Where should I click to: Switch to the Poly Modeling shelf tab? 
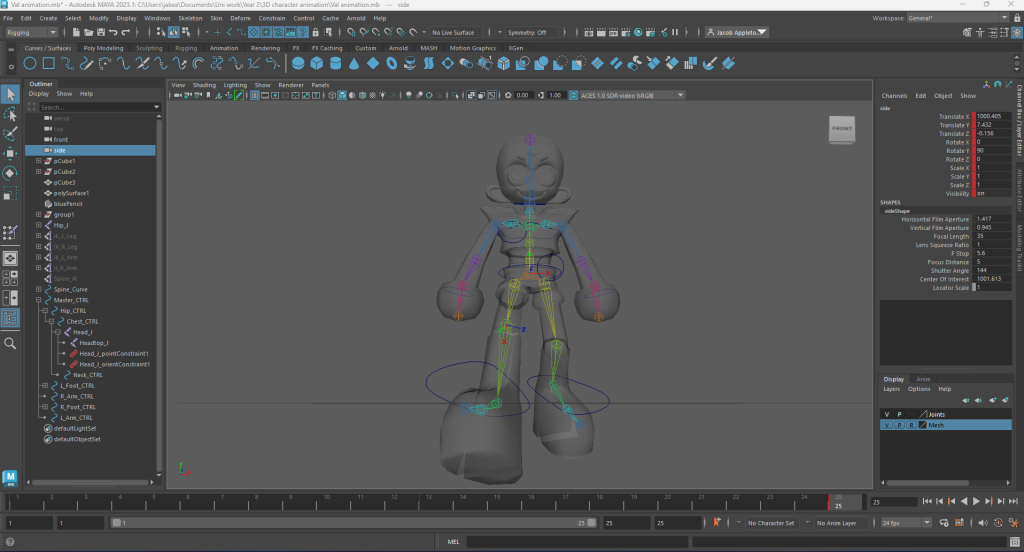[103, 47]
